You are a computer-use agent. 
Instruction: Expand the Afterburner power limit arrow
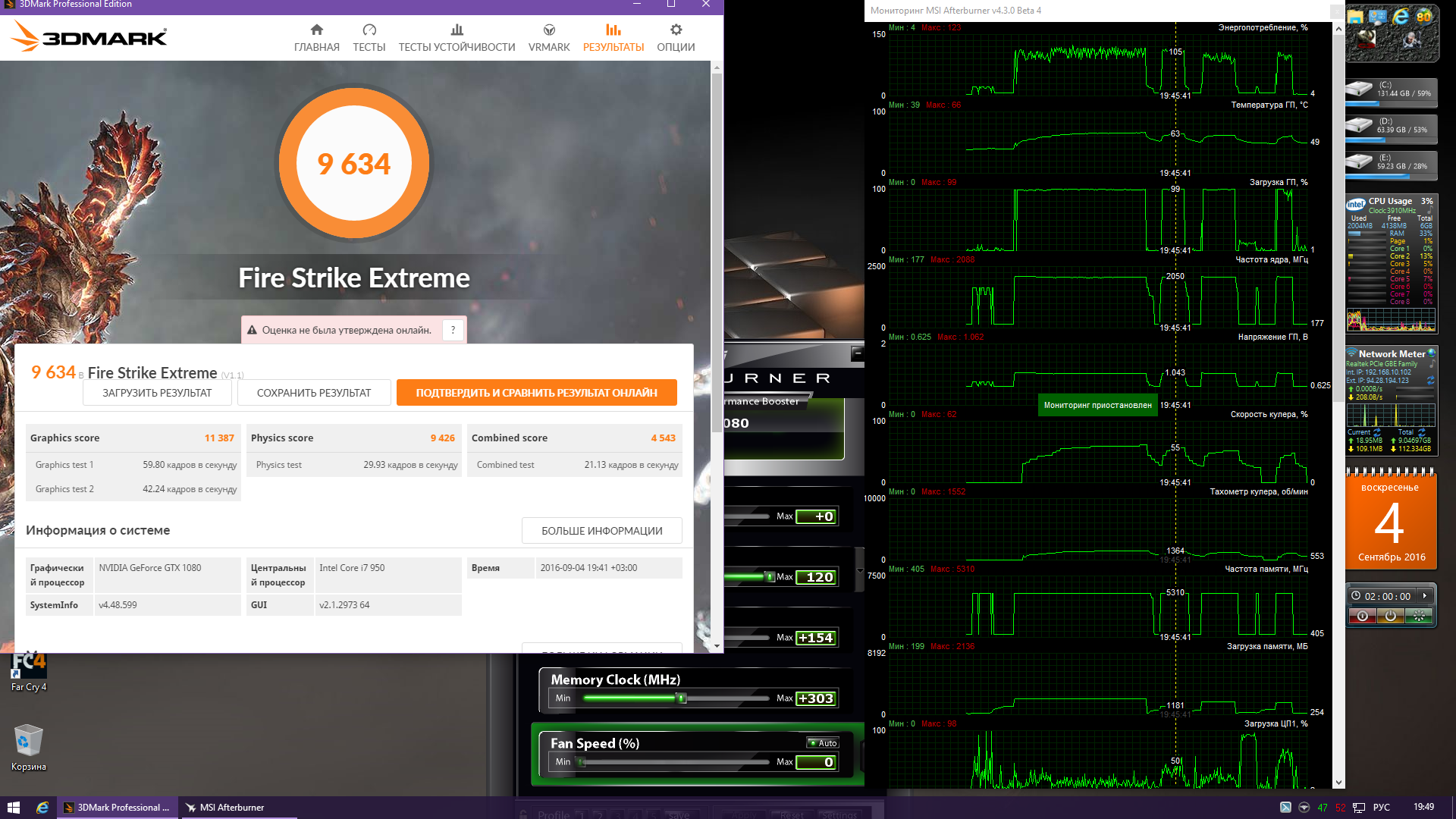859,570
